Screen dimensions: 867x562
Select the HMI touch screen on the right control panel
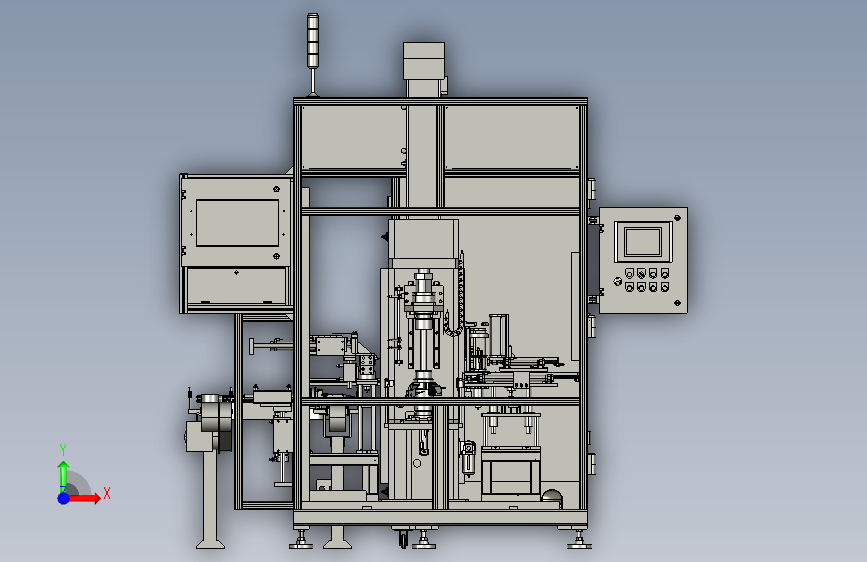(x=643, y=242)
